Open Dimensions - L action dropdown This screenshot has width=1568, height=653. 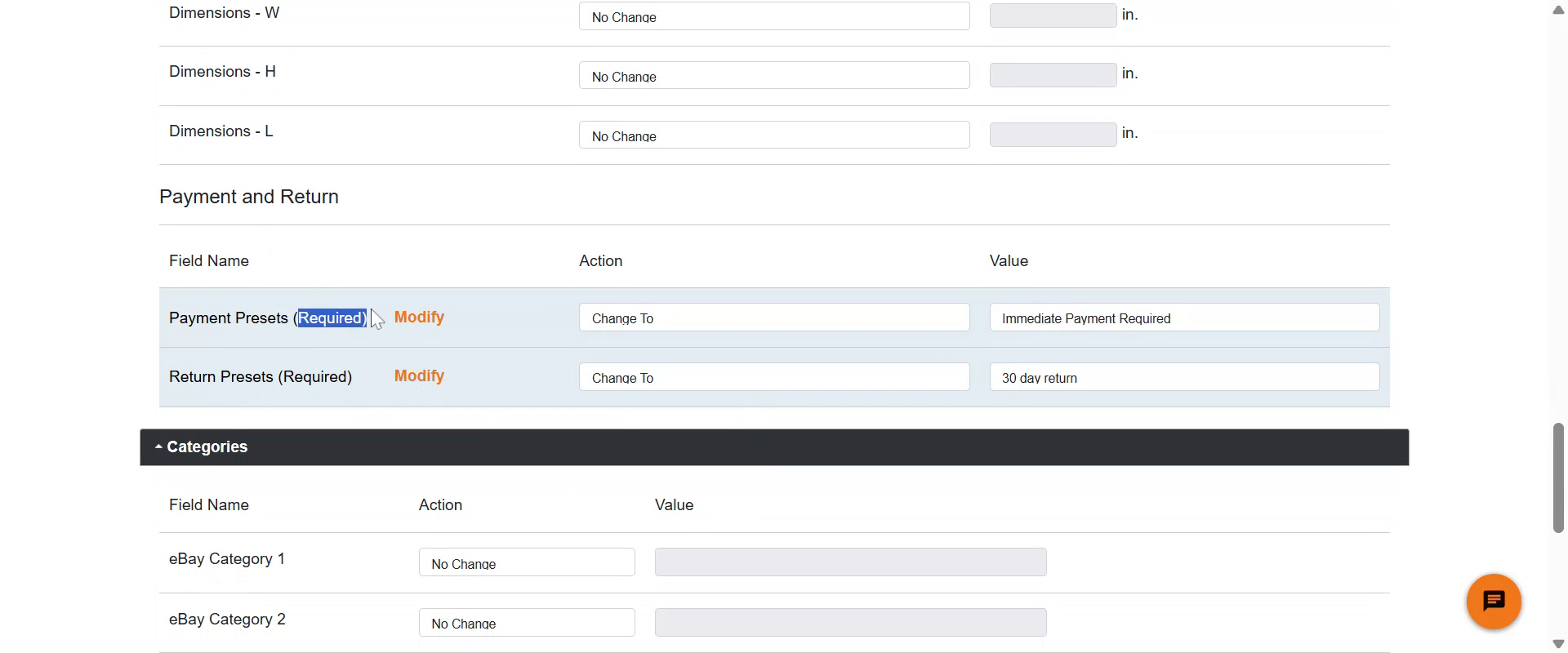(x=774, y=135)
